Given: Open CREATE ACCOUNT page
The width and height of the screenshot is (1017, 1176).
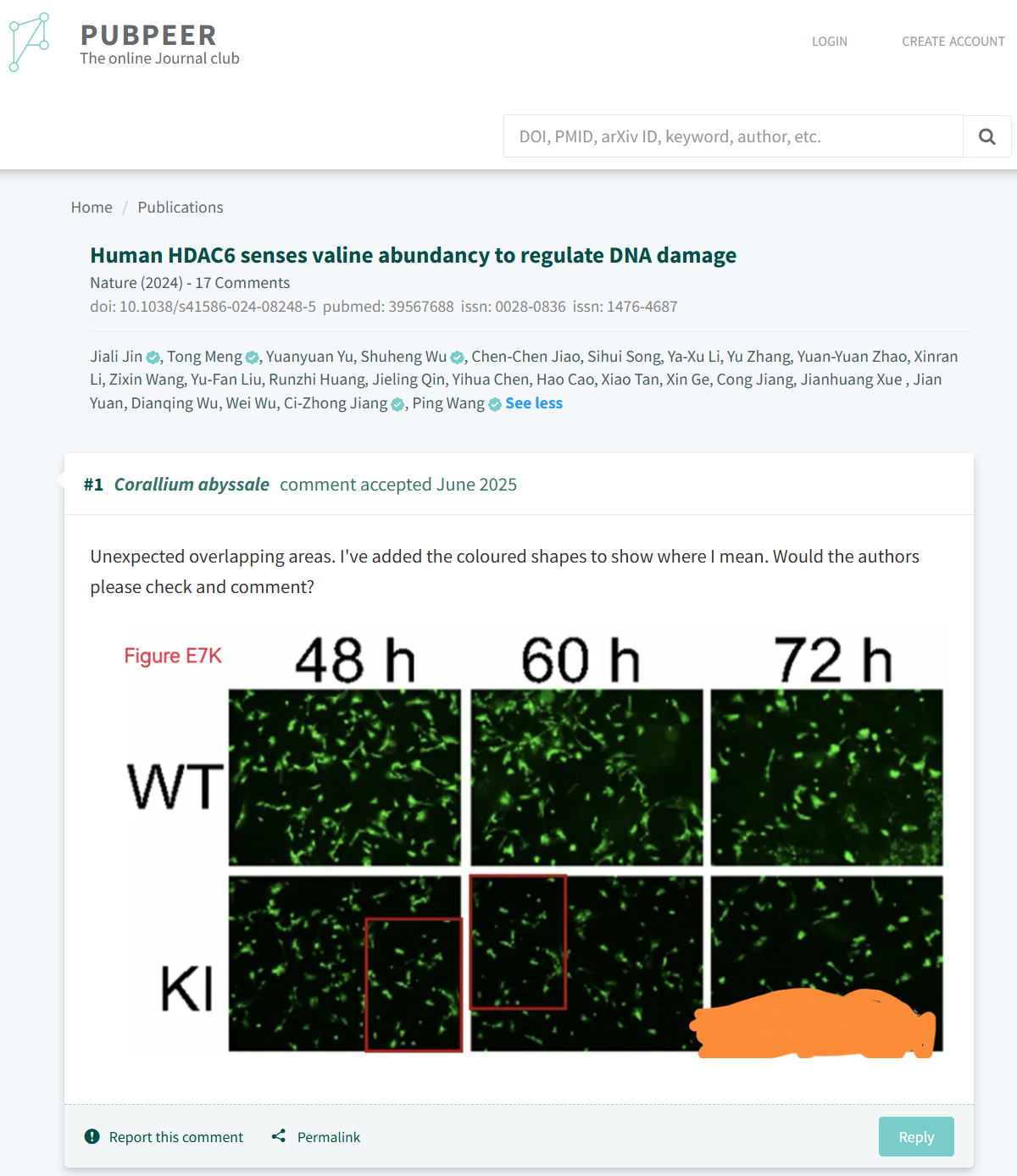Looking at the screenshot, I should tap(953, 42).
